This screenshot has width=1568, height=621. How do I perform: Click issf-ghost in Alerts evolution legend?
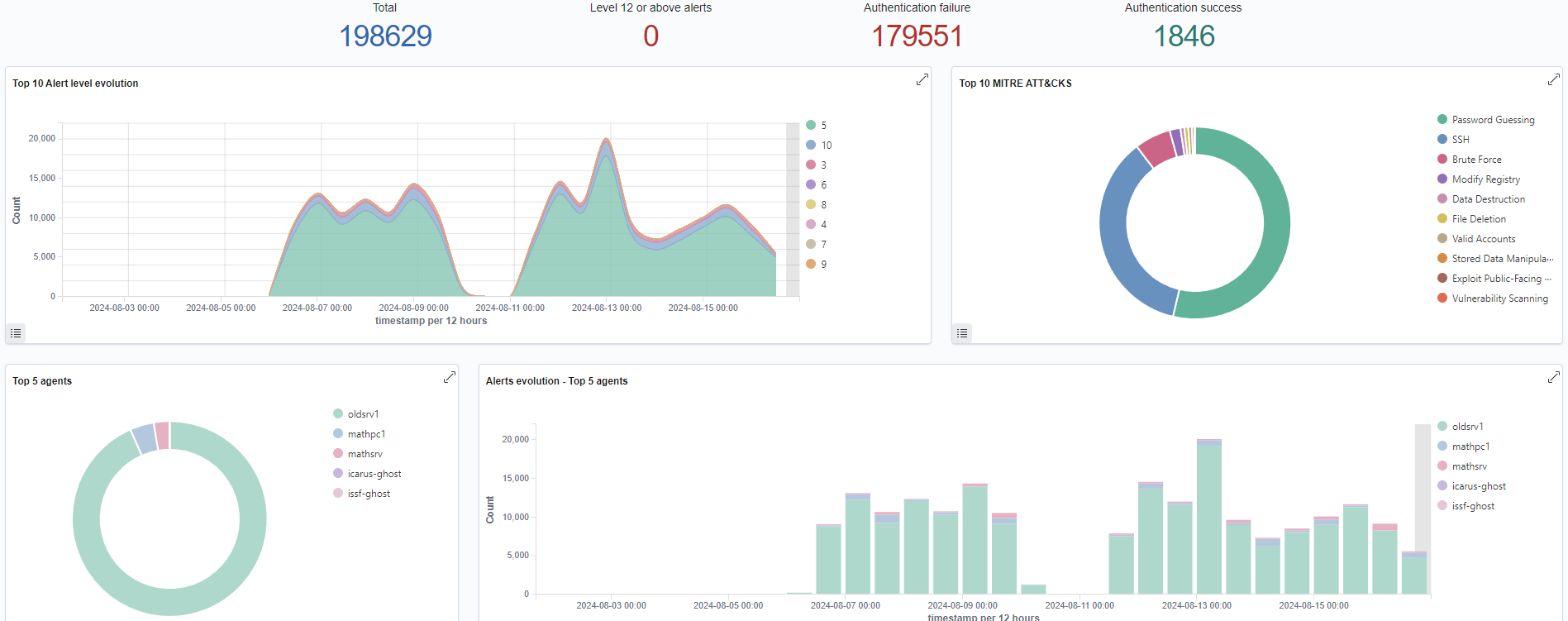[x=1466, y=506]
